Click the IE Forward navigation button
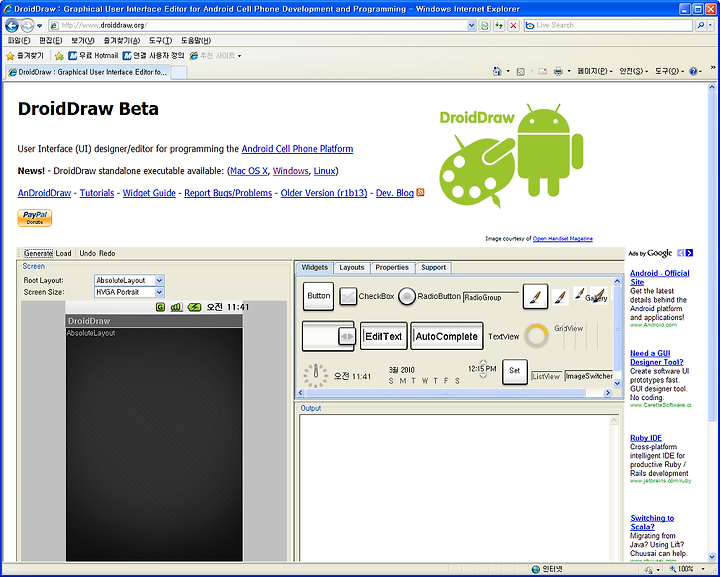The height and width of the screenshot is (577, 720). (27, 26)
